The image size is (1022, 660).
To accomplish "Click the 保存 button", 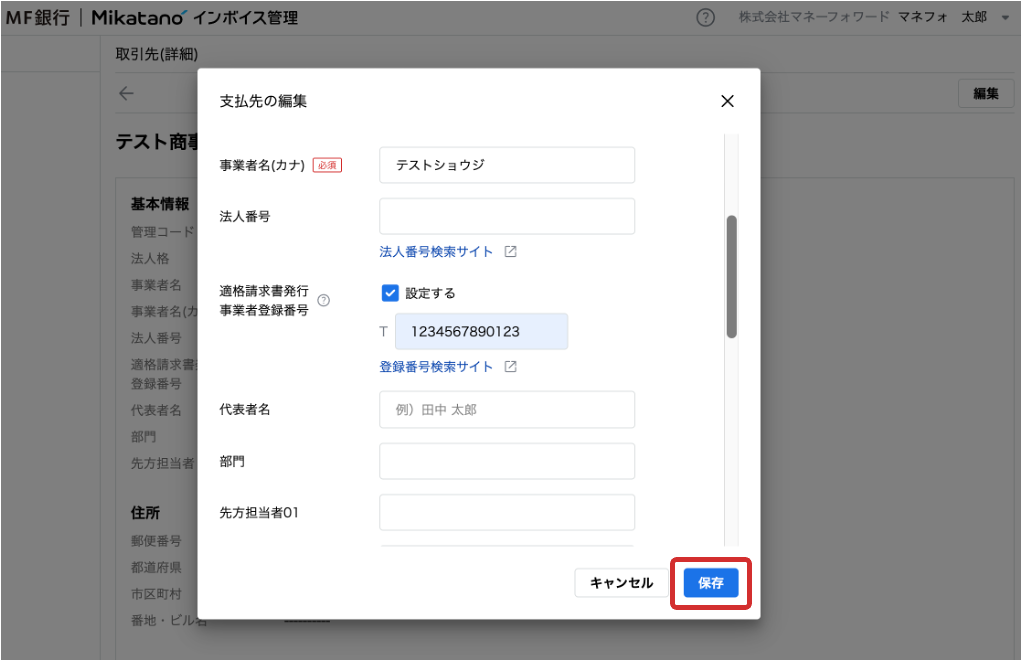I will pos(710,583).
